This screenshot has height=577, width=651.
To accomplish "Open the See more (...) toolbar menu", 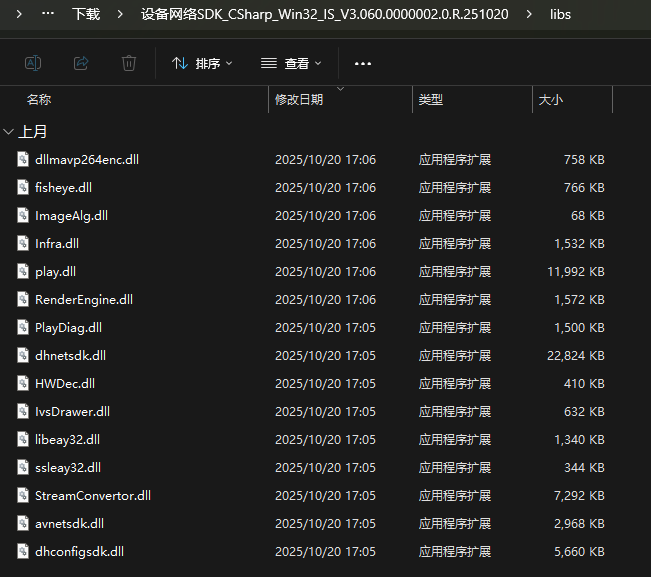I will click(x=363, y=63).
